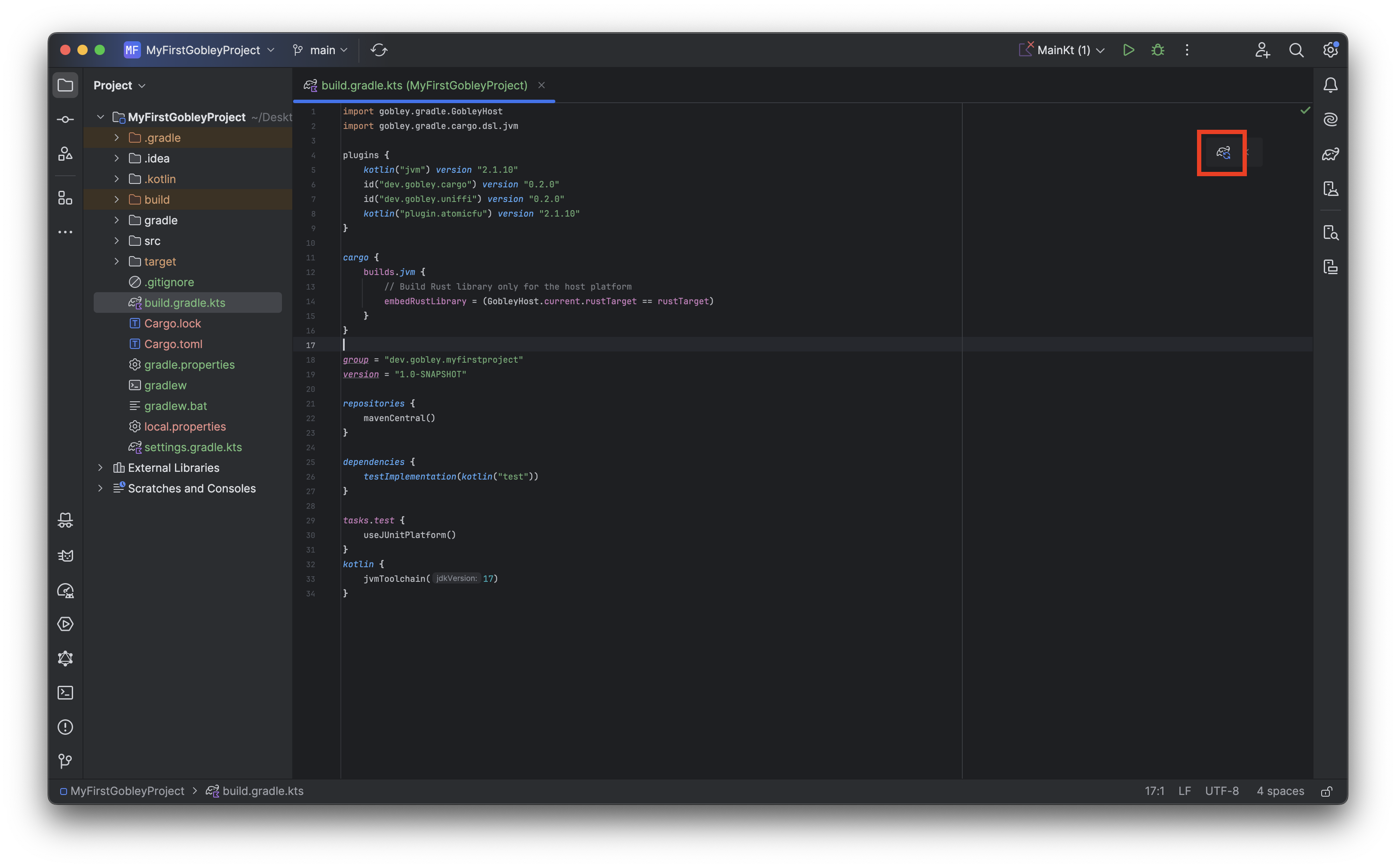Expand the target folder
This screenshot has width=1396, height=868.
(116, 262)
